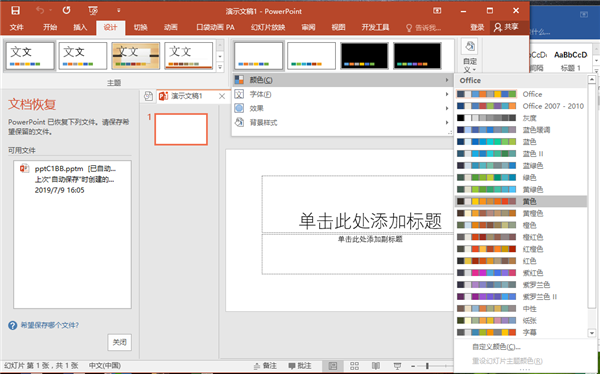Switch to the 动画 animations tab
Image resolution: width=600 pixels, height=374 pixels.
tap(171, 27)
